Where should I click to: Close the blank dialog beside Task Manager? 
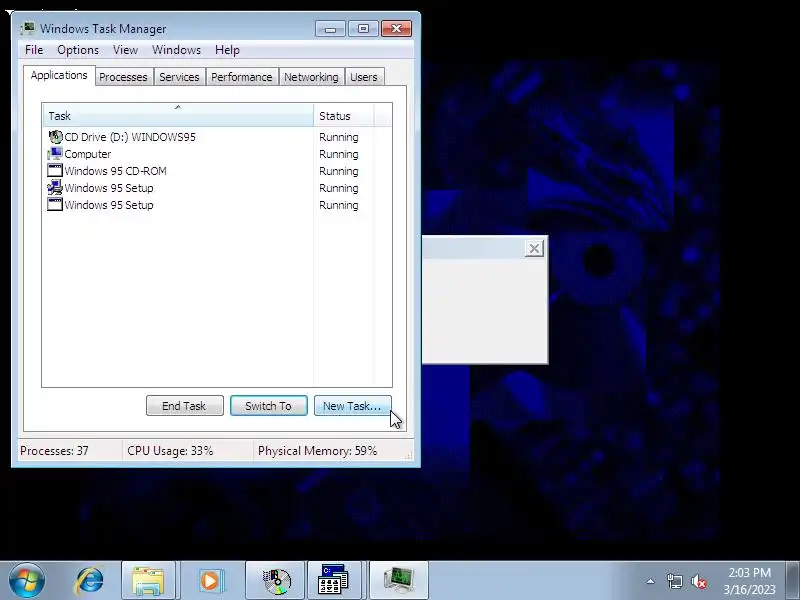click(534, 248)
